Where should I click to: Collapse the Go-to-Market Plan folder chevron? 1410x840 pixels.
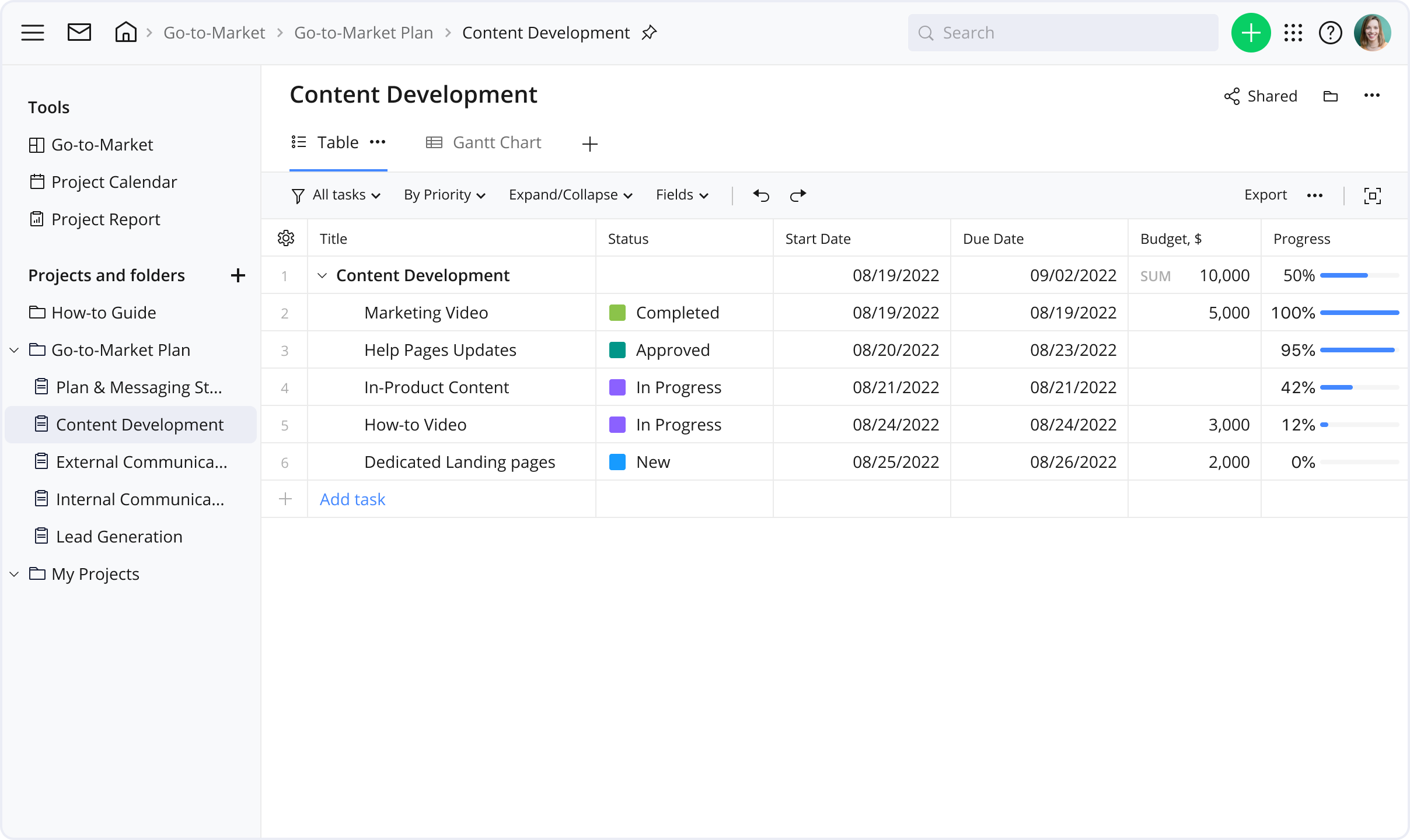click(15, 350)
